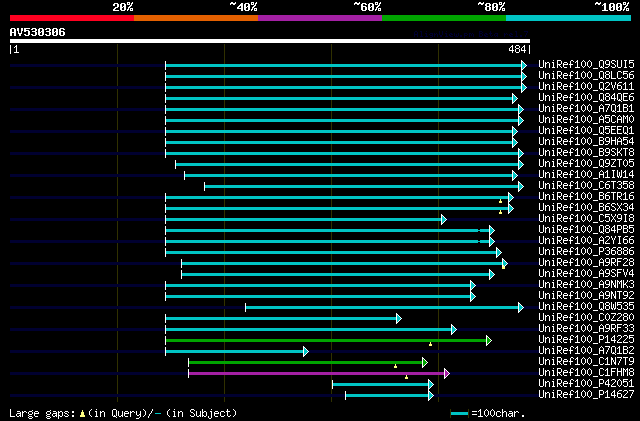Select the UniRef100_P36886 label
The image size is (640, 421).
point(586,252)
